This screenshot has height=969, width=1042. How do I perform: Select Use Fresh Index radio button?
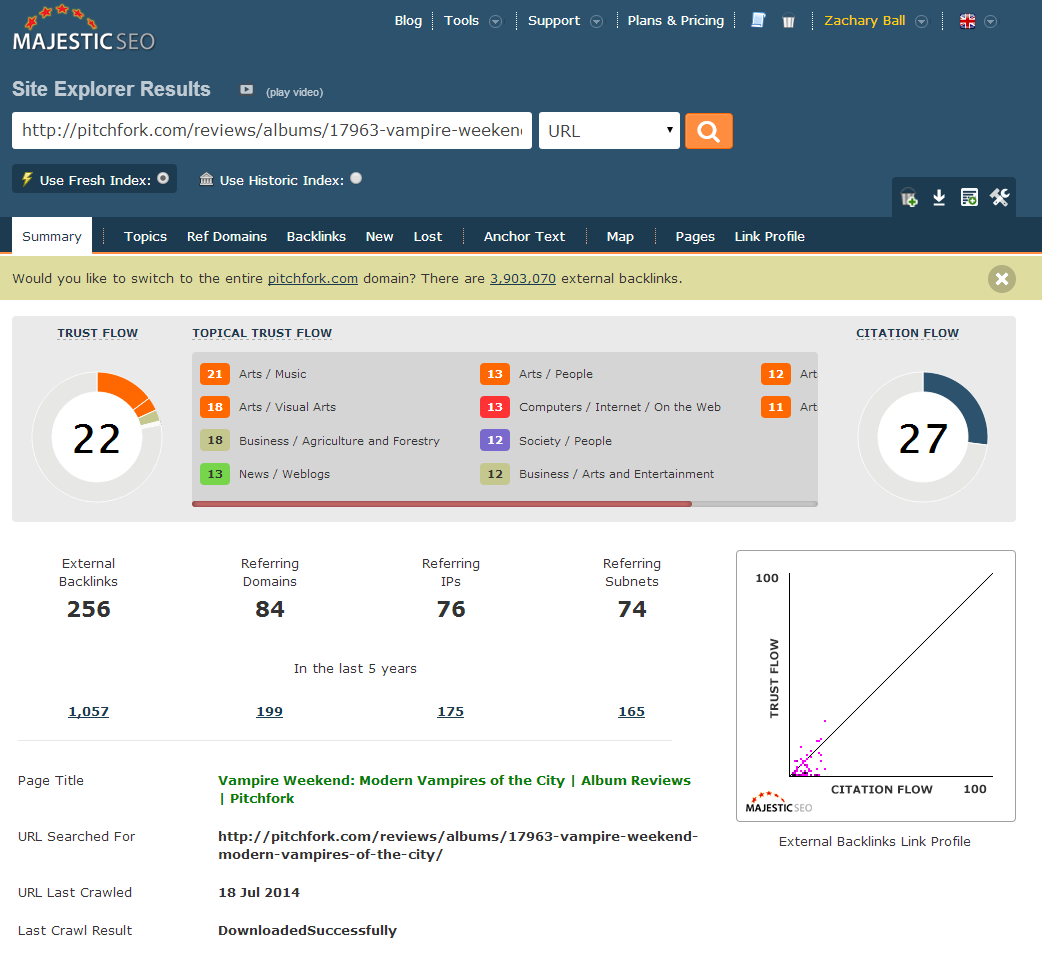coord(163,178)
